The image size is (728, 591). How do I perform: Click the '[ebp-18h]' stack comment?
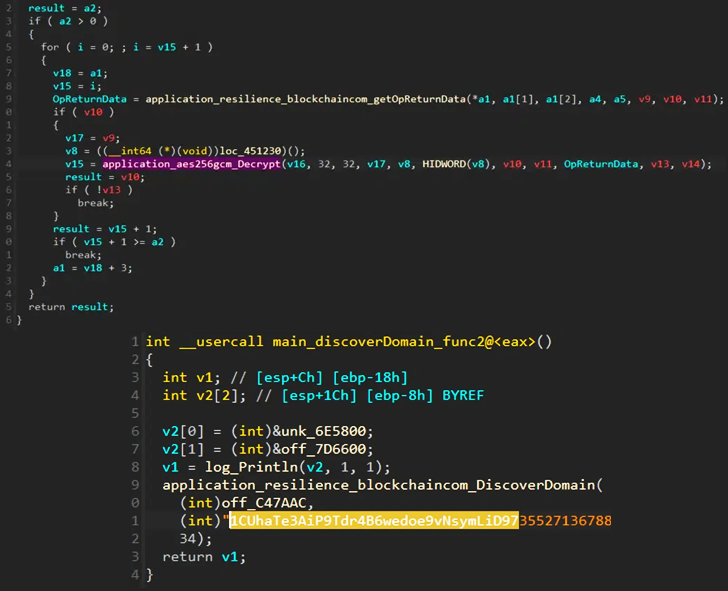pyautogui.click(x=370, y=377)
